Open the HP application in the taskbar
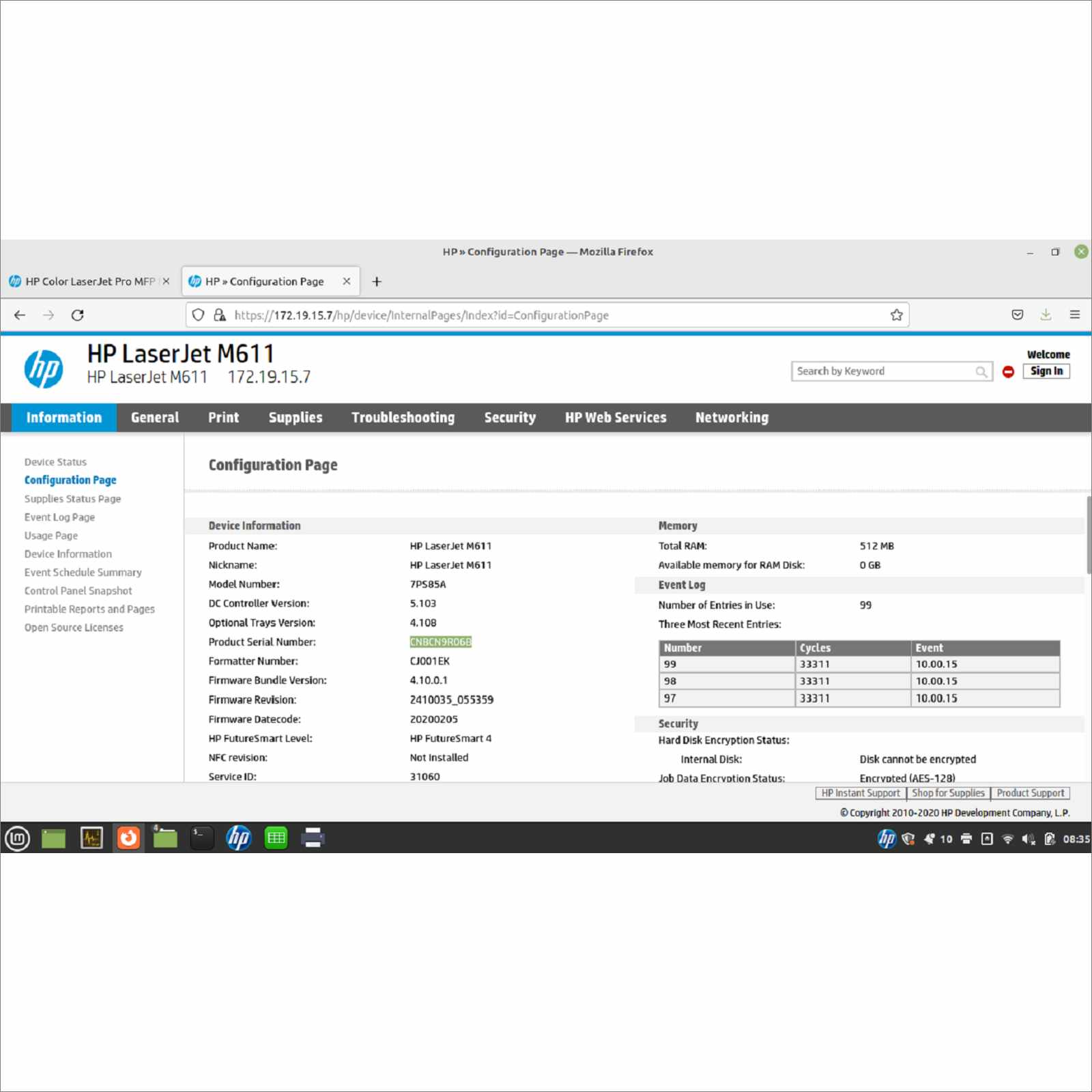Image resolution: width=1092 pixels, height=1092 pixels. tap(239, 838)
